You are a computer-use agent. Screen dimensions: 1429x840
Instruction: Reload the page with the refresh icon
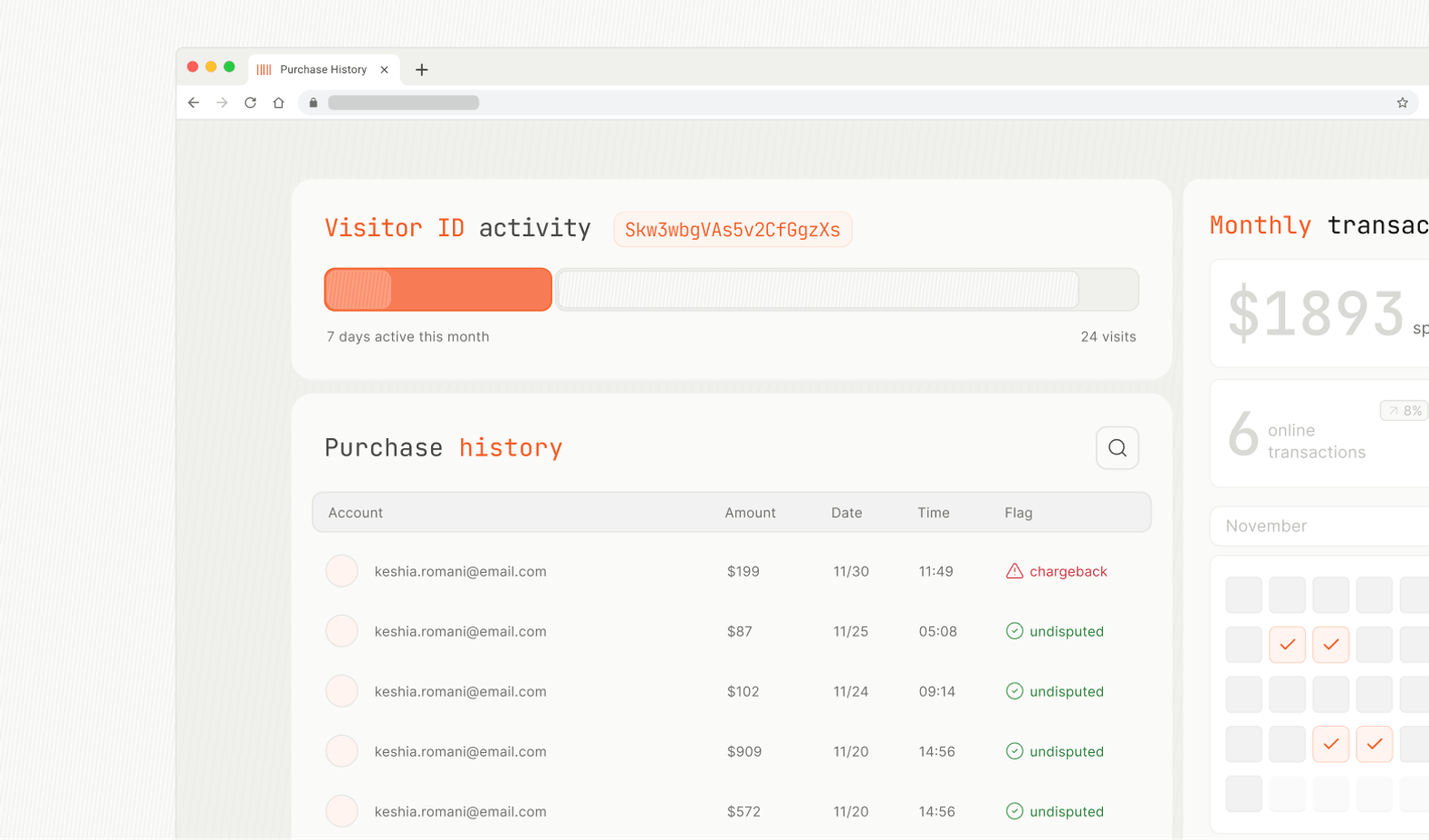tap(251, 103)
